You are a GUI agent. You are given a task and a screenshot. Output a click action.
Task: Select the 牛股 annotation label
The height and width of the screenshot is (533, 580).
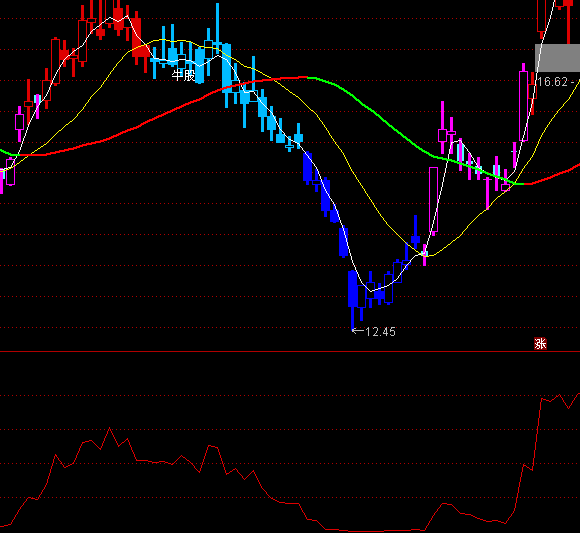coord(184,75)
